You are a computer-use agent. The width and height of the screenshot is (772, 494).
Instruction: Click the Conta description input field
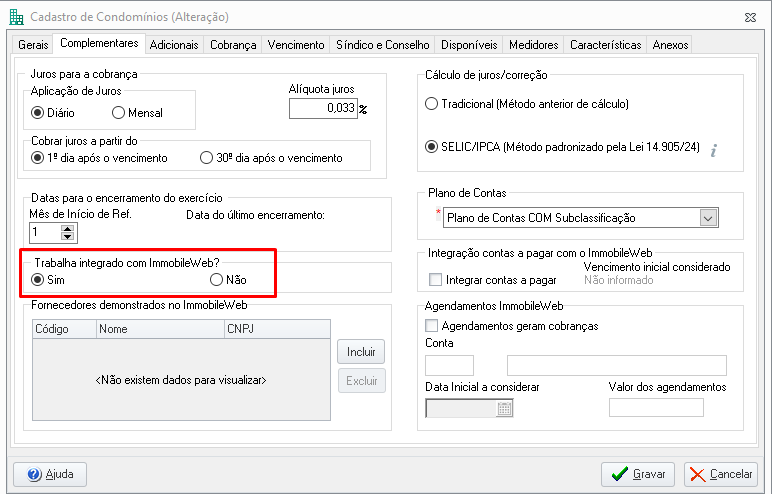click(x=616, y=365)
